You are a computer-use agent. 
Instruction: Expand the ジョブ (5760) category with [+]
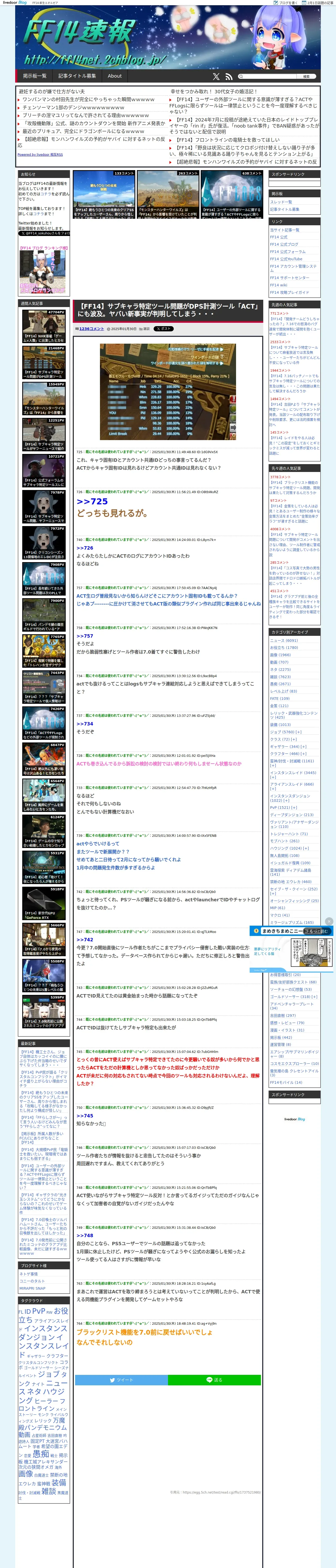299,732
